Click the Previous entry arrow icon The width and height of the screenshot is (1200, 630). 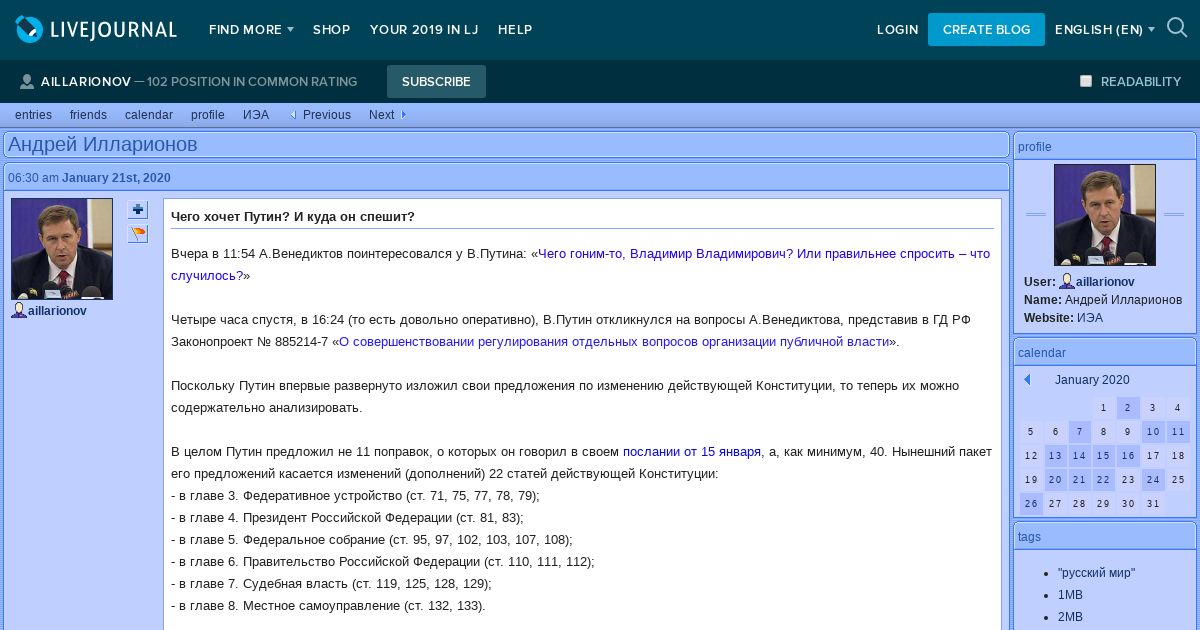coord(294,115)
